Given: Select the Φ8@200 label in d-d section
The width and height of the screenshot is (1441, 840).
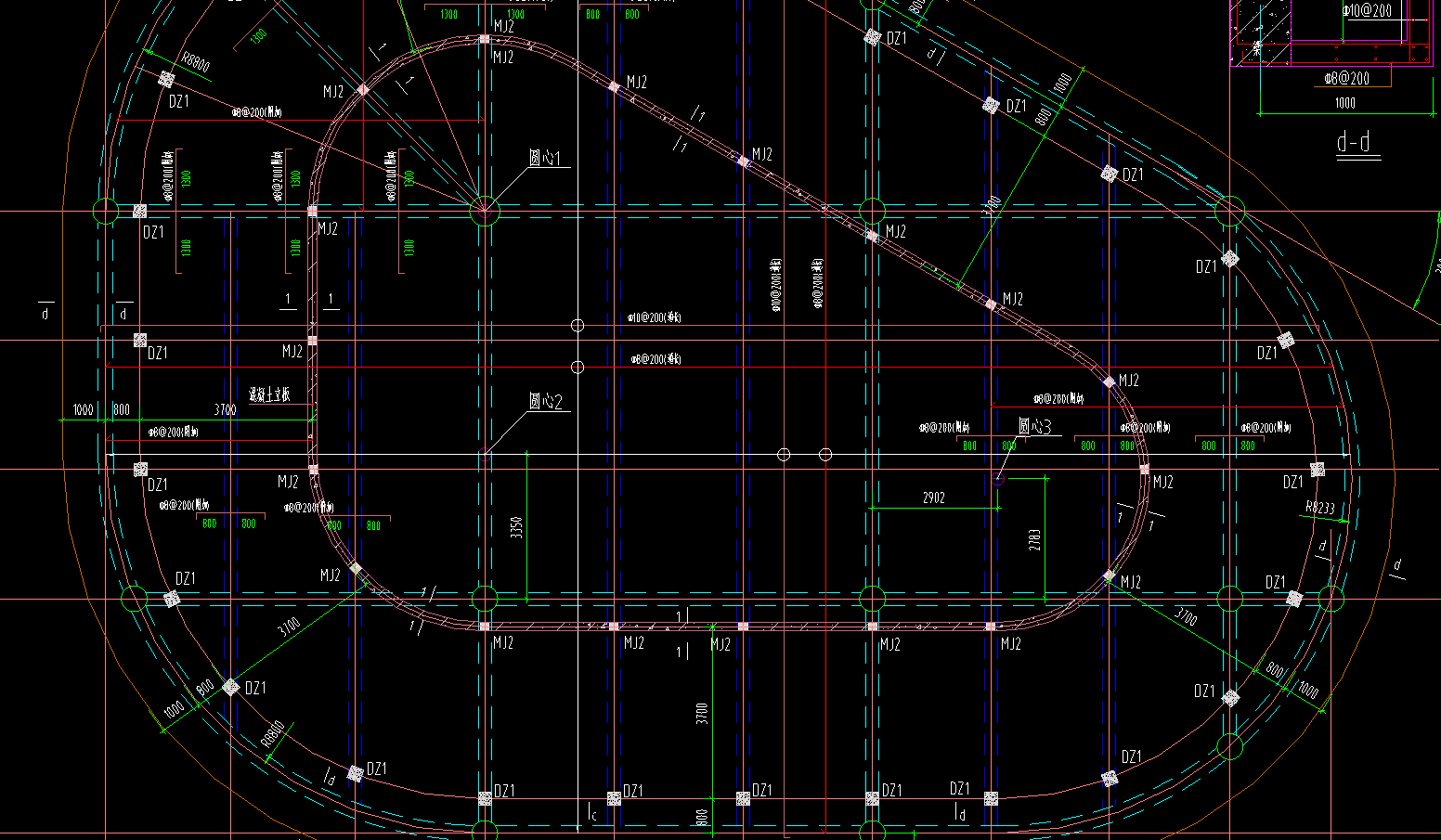Looking at the screenshot, I should (x=1345, y=79).
